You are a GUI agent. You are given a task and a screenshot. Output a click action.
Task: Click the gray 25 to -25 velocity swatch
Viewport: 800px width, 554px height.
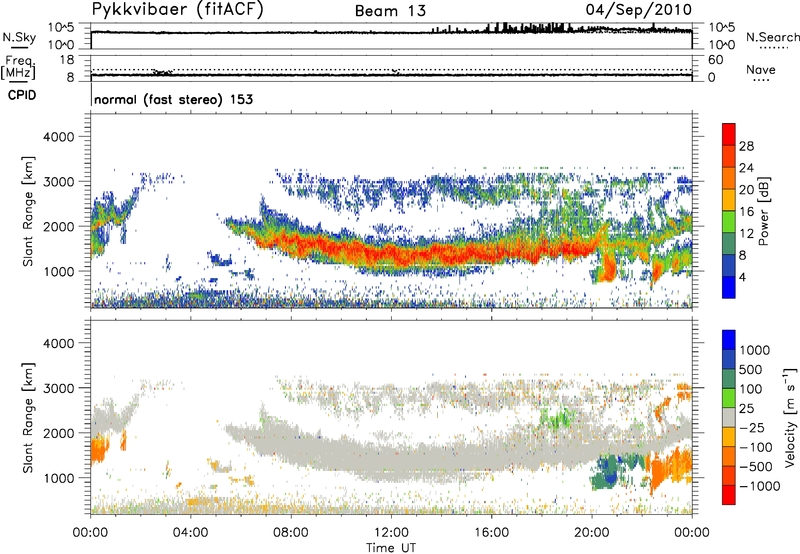pyautogui.click(x=729, y=417)
